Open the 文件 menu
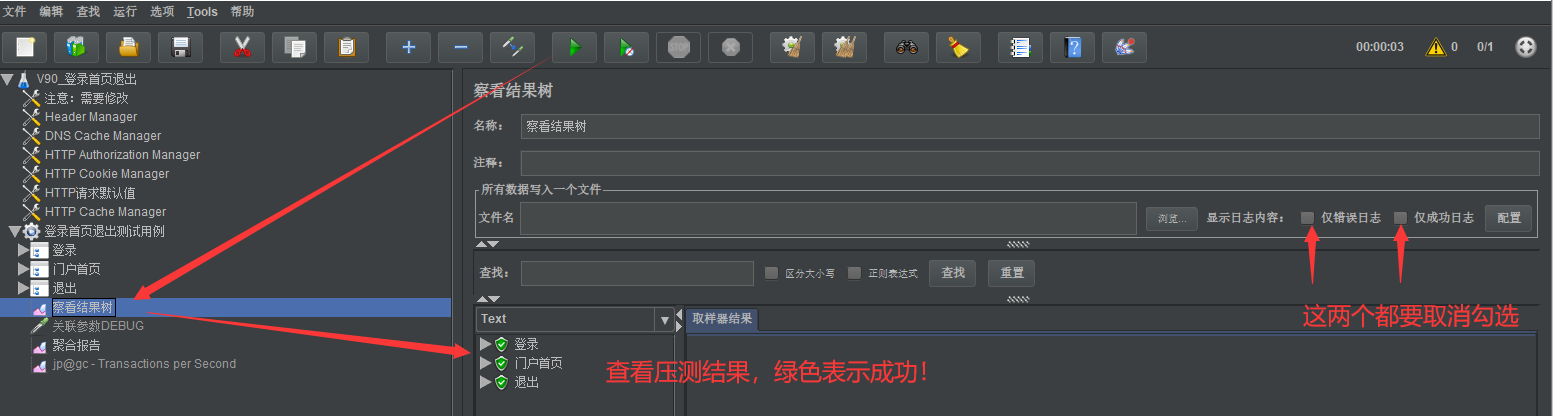The height and width of the screenshot is (416, 1553). [14, 12]
